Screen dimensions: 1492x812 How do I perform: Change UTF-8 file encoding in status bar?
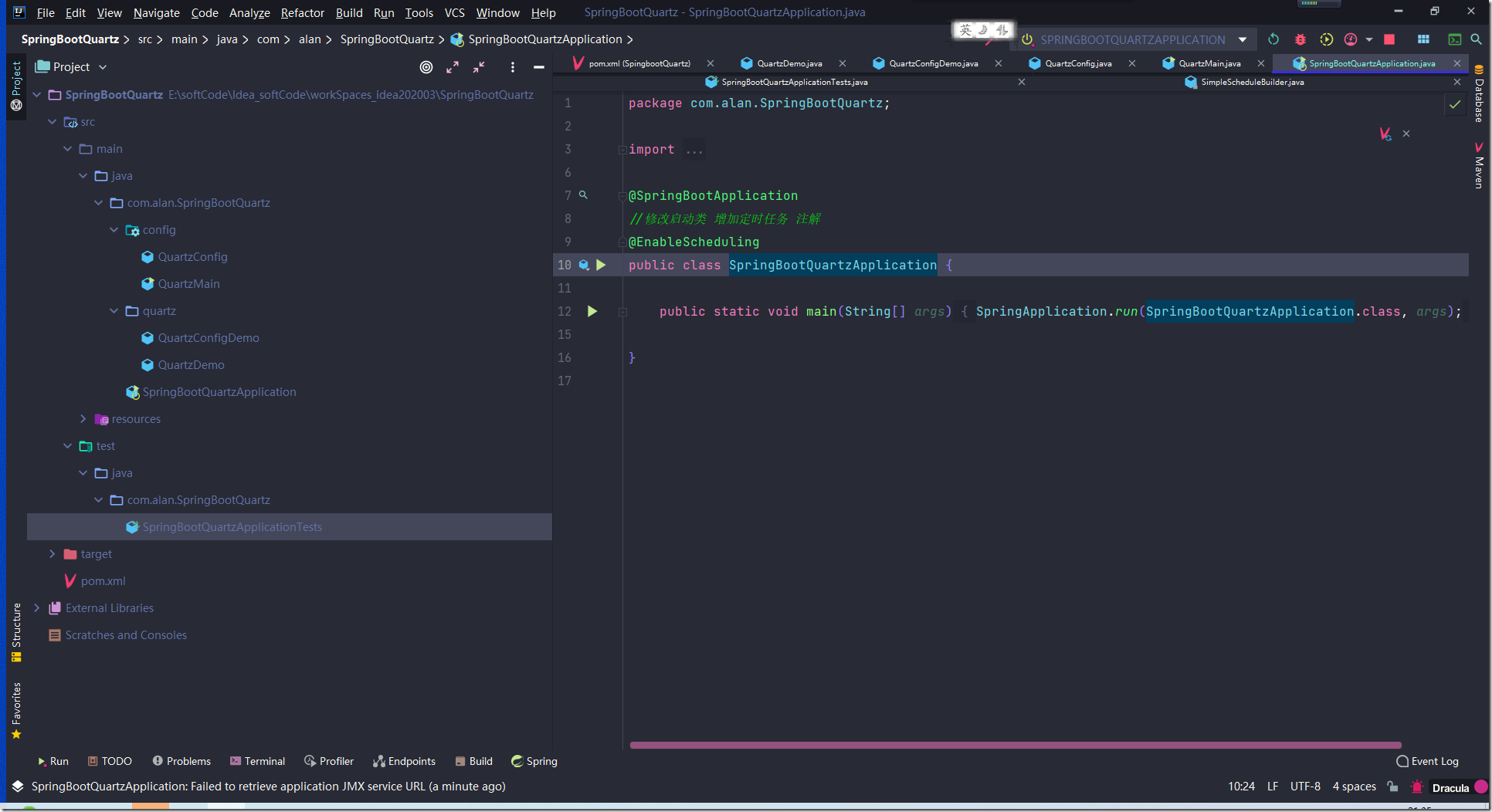point(1305,787)
